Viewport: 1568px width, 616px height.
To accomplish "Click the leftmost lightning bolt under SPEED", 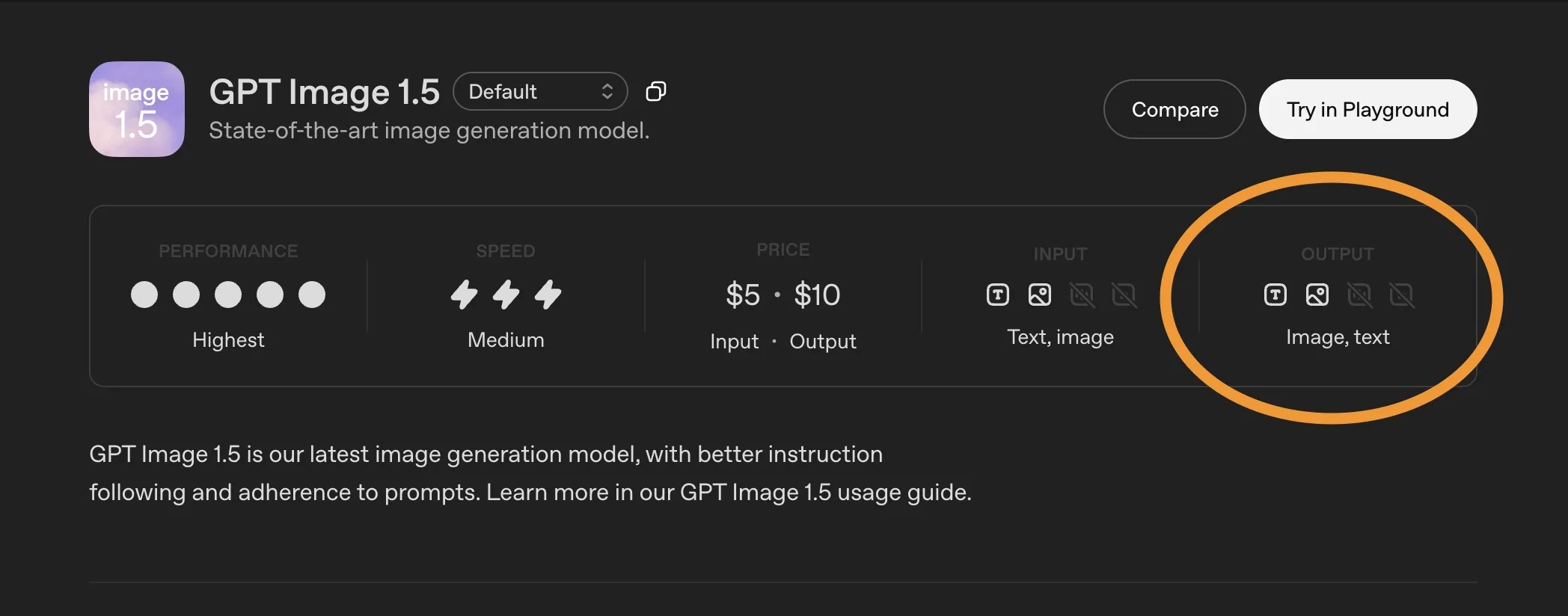I will pos(464,295).
